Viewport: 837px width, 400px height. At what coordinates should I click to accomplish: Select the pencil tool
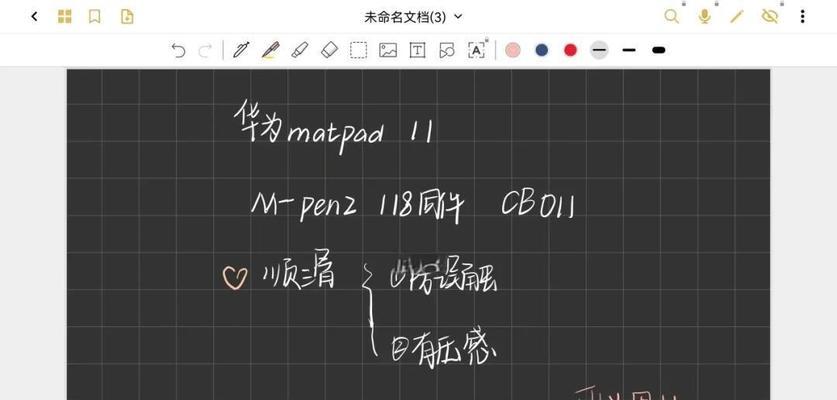(x=271, y=50)
